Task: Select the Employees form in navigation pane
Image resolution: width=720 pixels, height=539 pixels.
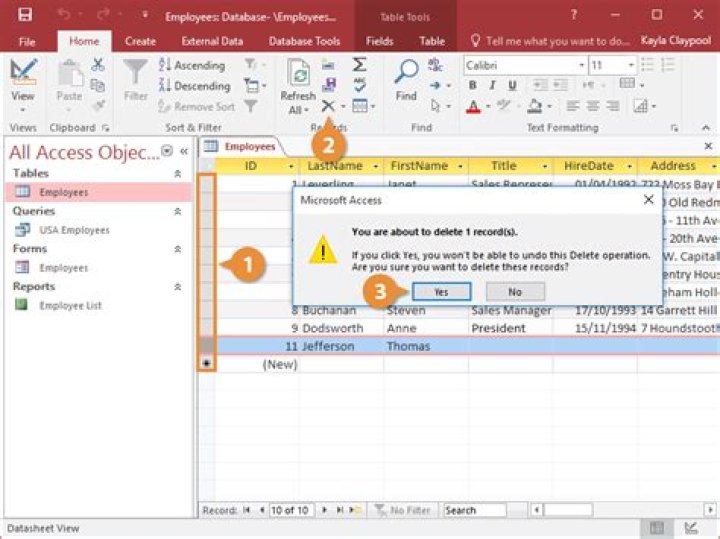Action: pyautogui.click(x=63, y=268)
